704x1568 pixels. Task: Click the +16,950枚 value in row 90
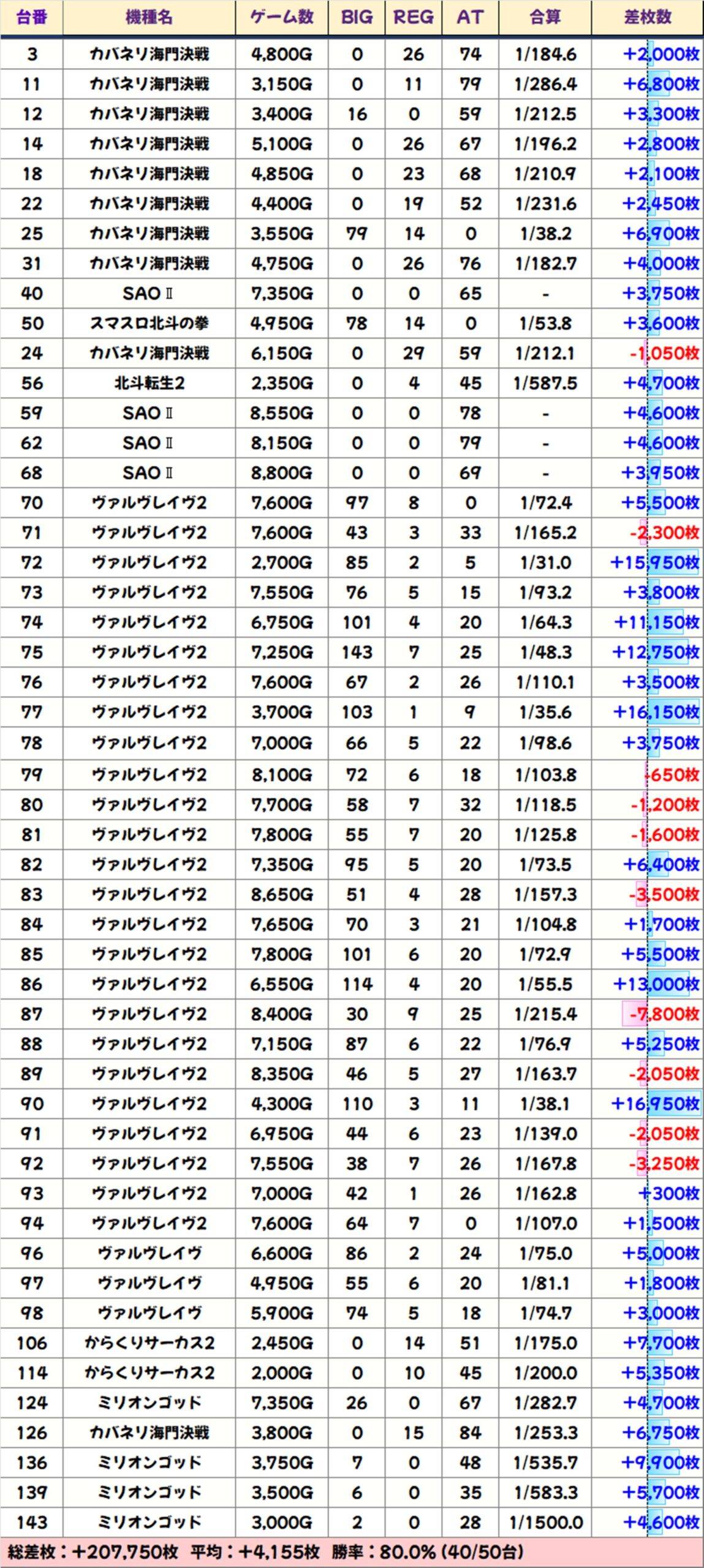(656, 1104)
